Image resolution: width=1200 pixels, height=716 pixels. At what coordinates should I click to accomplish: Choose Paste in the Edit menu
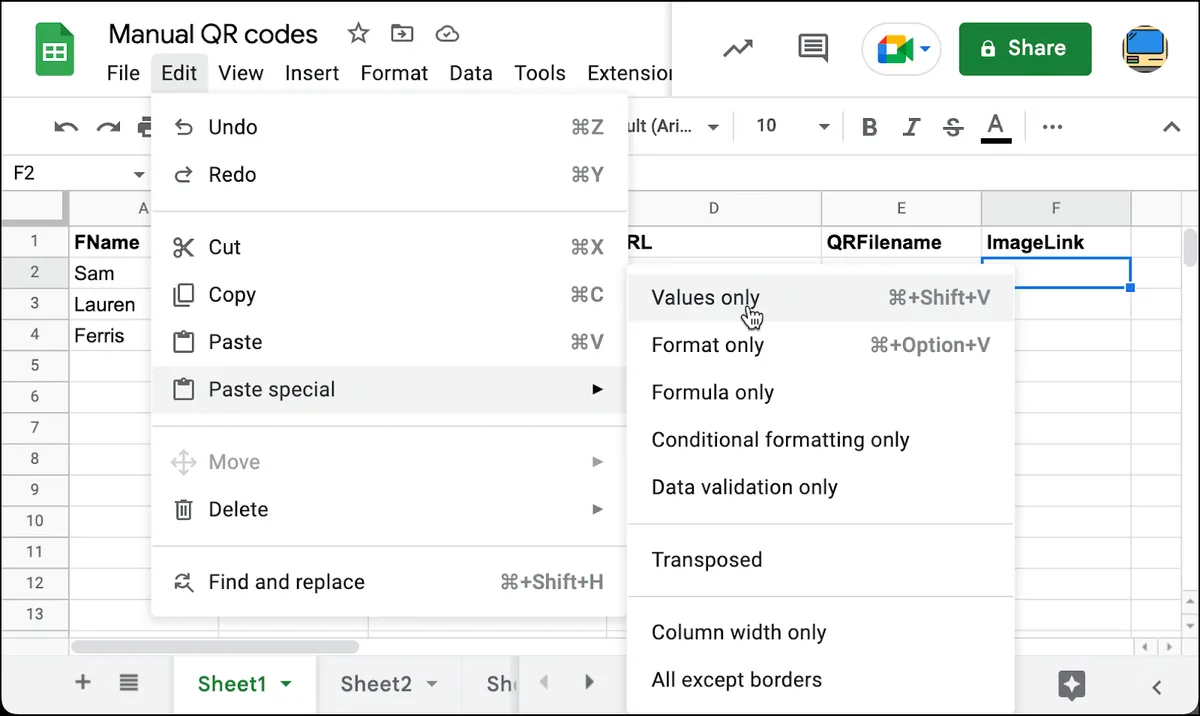pos(389,342)
